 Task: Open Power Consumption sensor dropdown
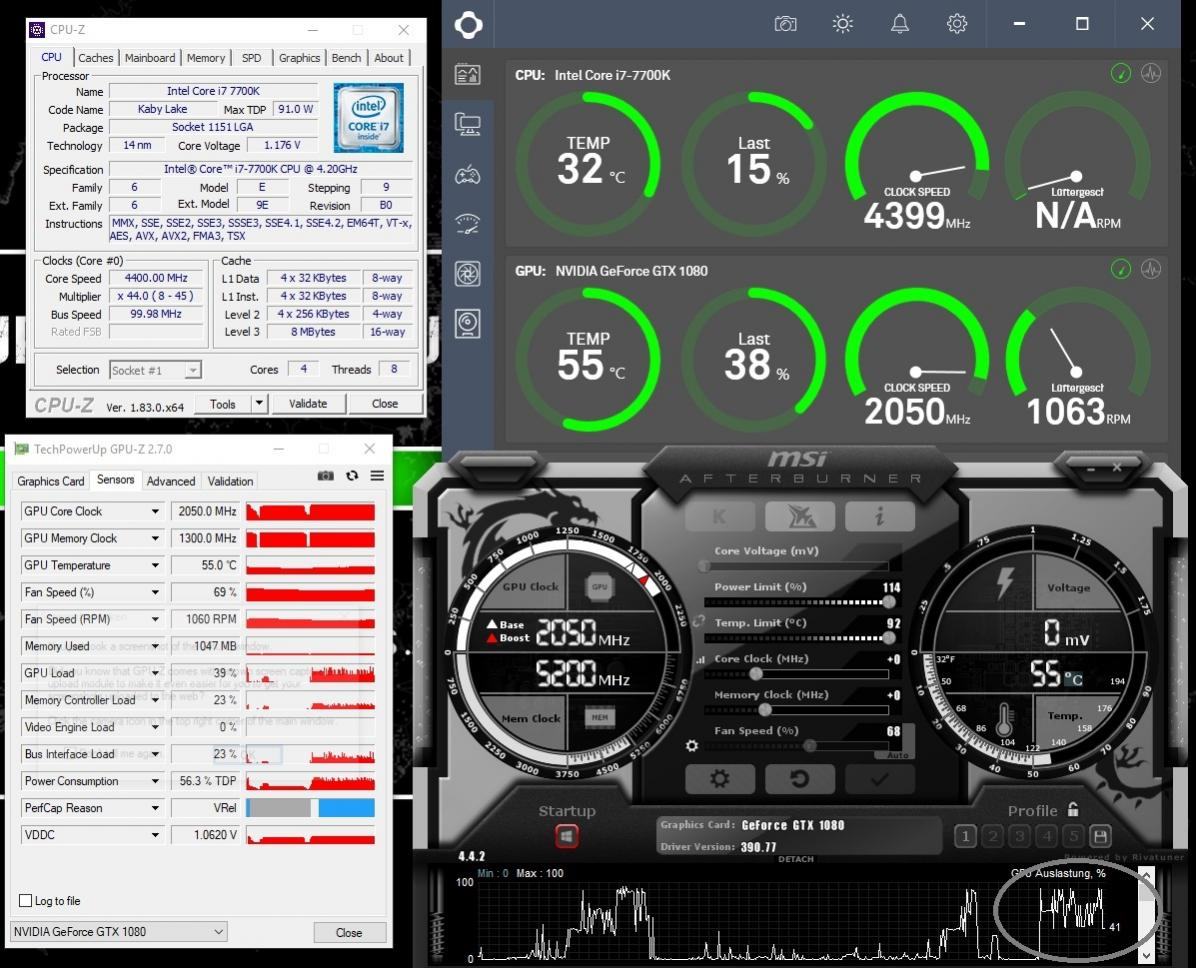pyautogui.click(x=155, y=782)
